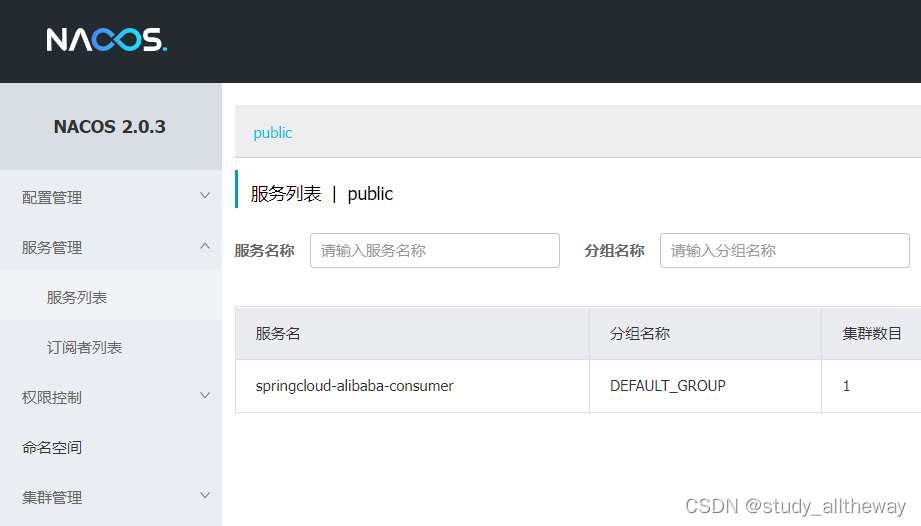Screen dimensions: 921x526
Task: Expand the 集群管理 menu chevron
Action: pyautogui.click(x=204, y=495)
